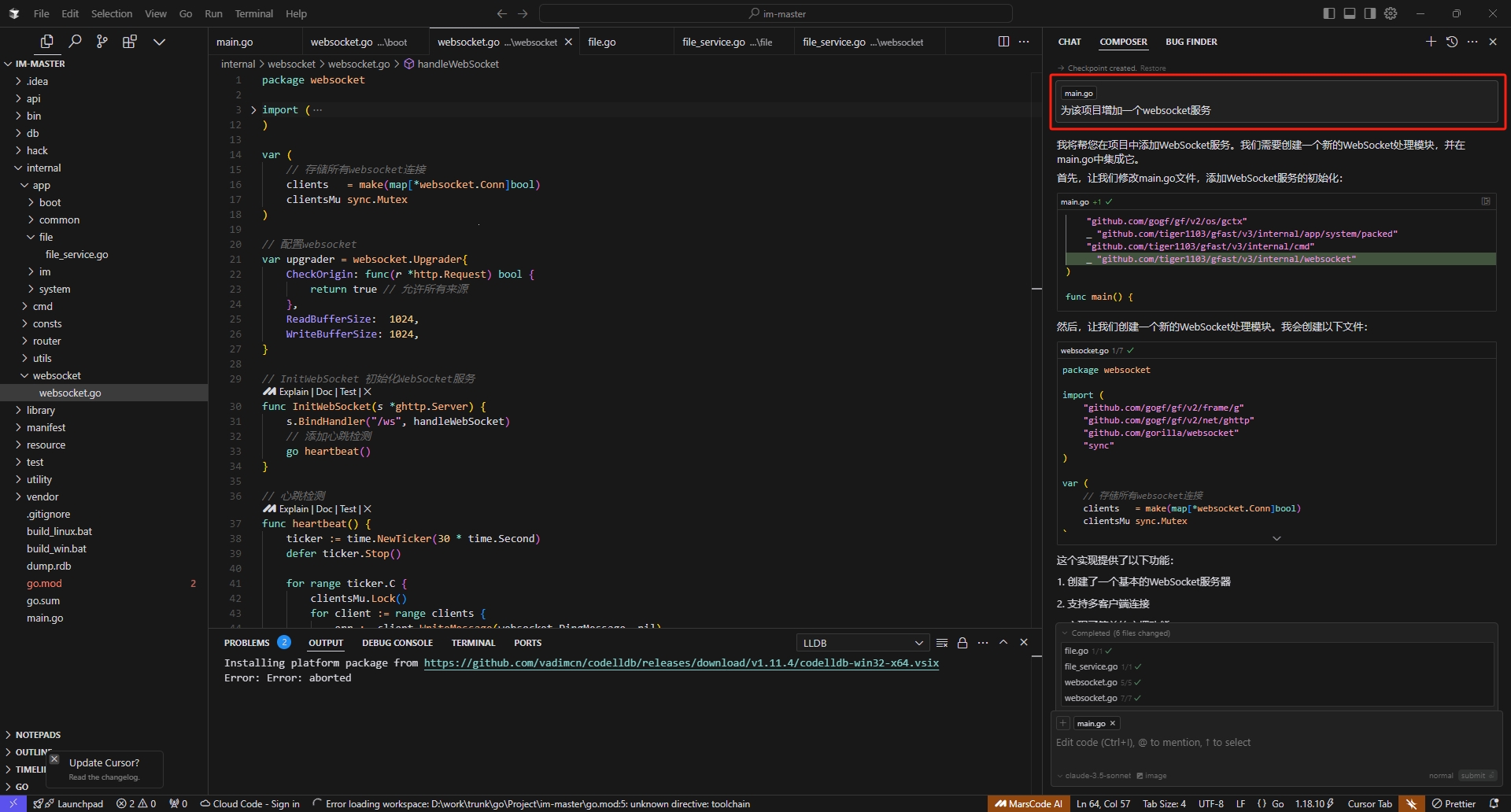
Task: Open the LLDB output channel dropdown
Action: pos(863,643)
